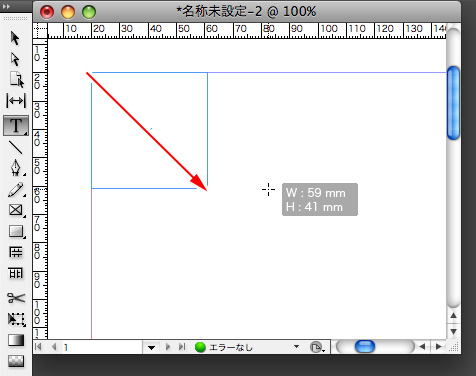476x376 pixels.
Task: Select the Gradient Swatch tool
Action: (16, 340)
